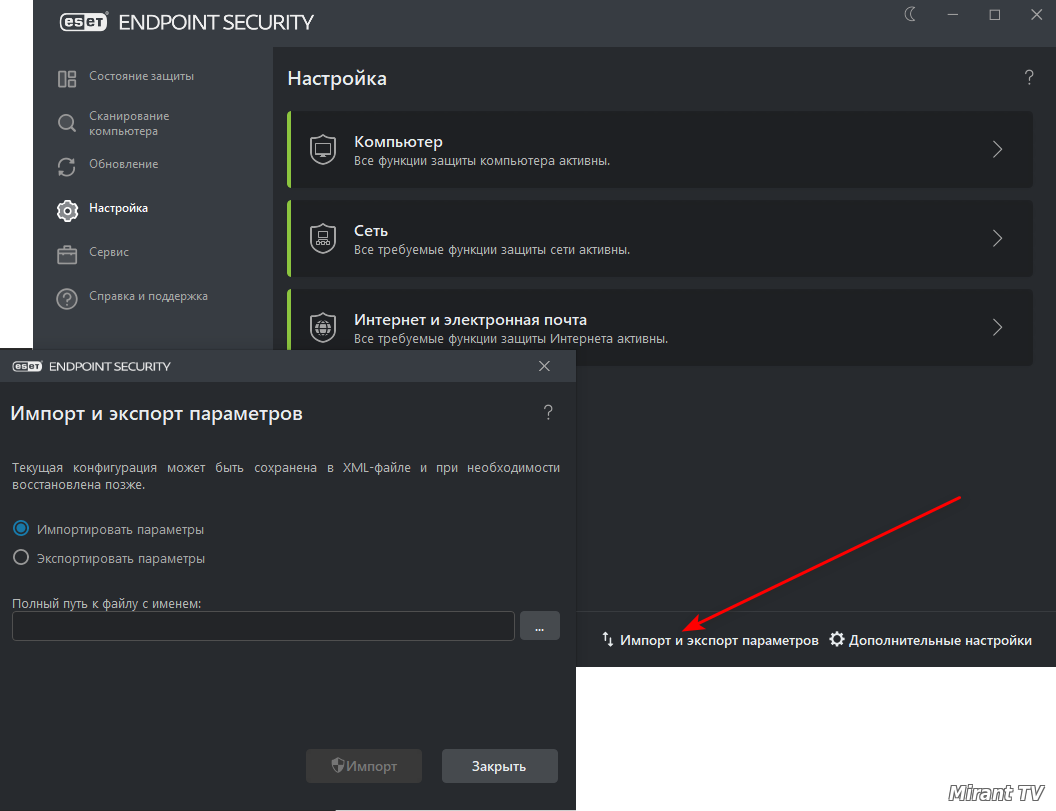1056x811 pixels.
Task: Click text 'Все требуемые функции защиты сети активны.'
Action: 492,250
